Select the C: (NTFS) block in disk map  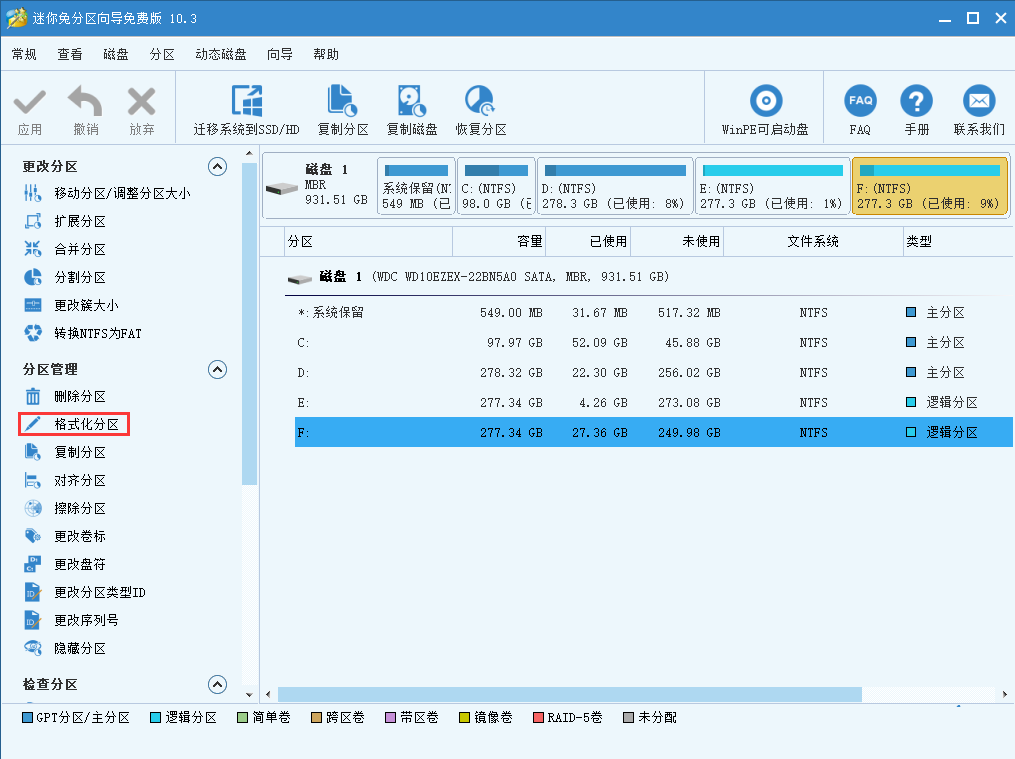click(x=496, y=186)
